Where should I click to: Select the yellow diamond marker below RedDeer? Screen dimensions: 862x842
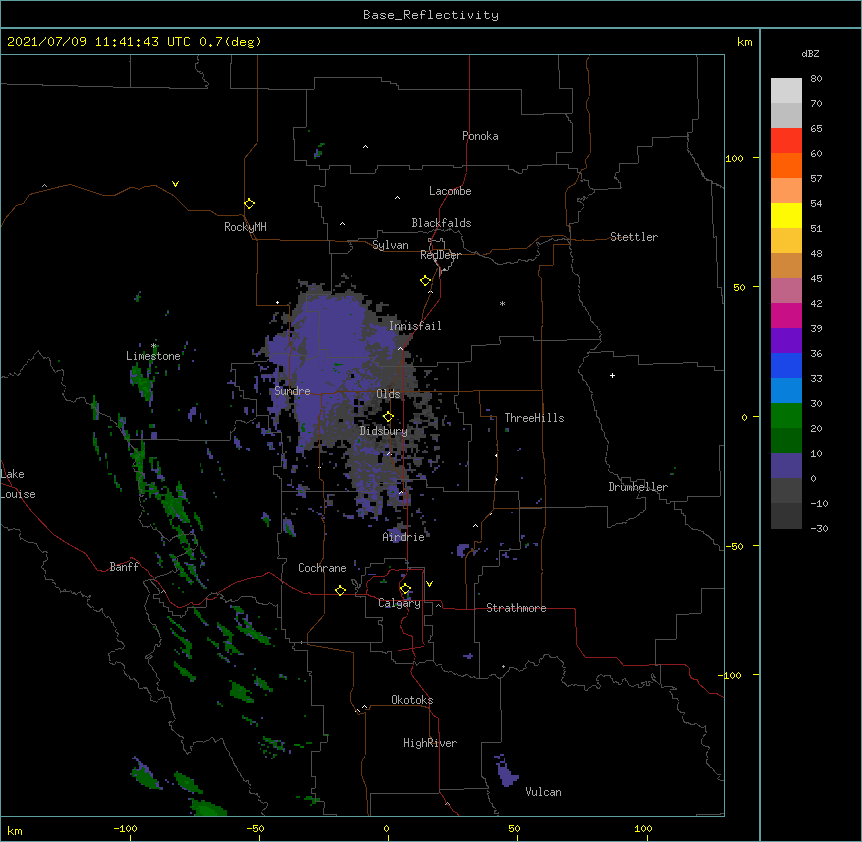[x=425, y=281]
